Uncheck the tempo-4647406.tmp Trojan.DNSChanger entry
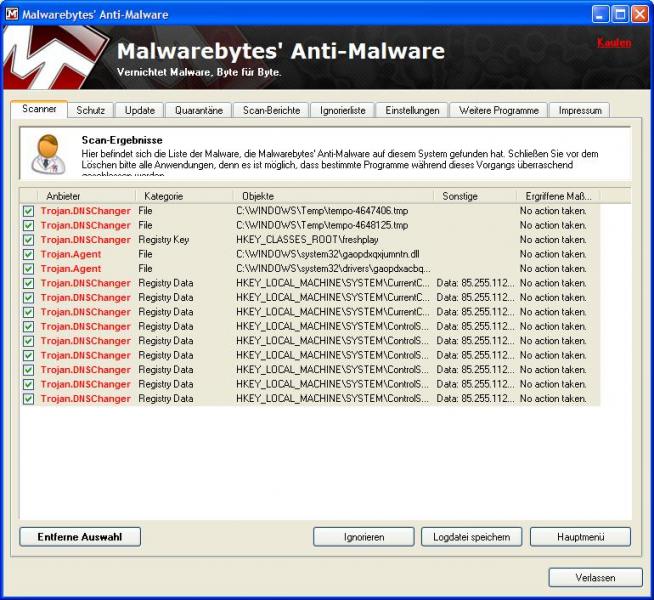654x600 pixels. [28, 211]
